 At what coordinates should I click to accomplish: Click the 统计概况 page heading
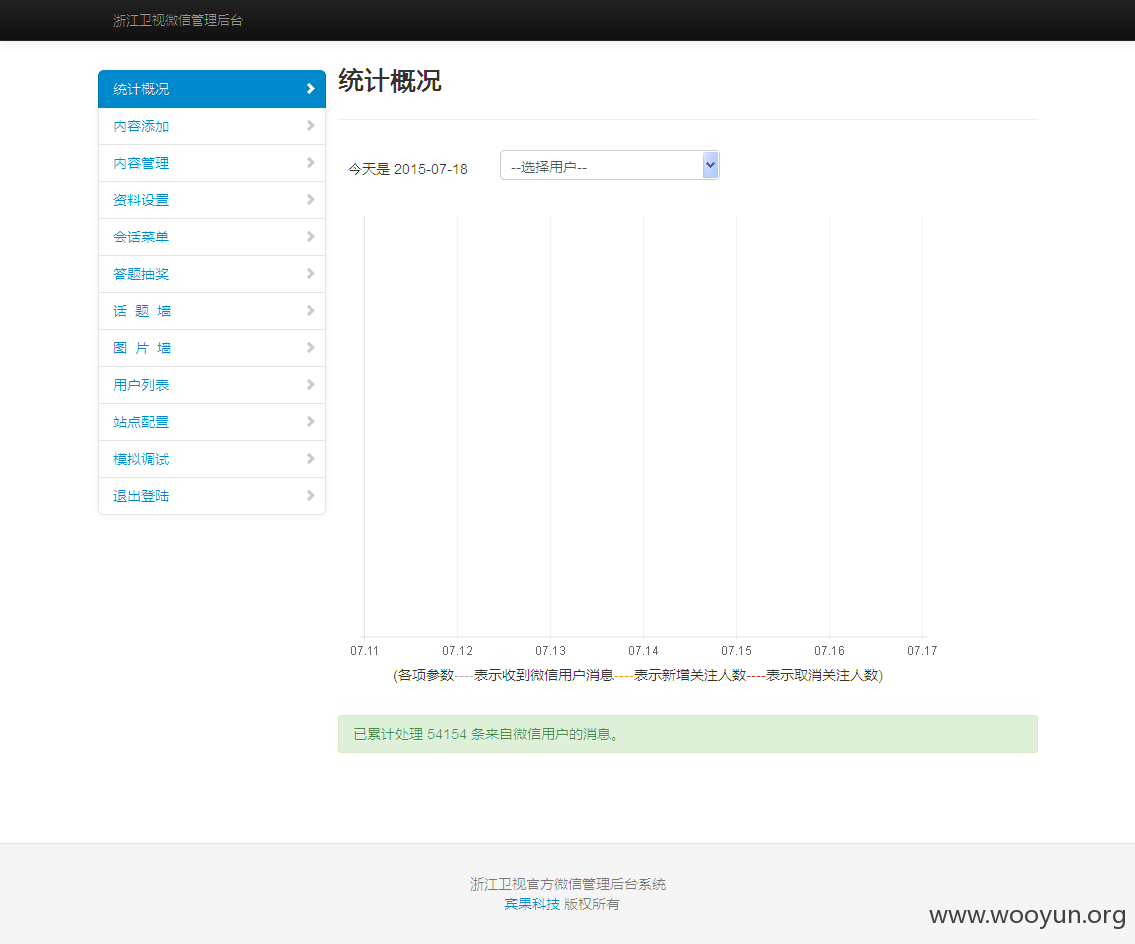389,81
